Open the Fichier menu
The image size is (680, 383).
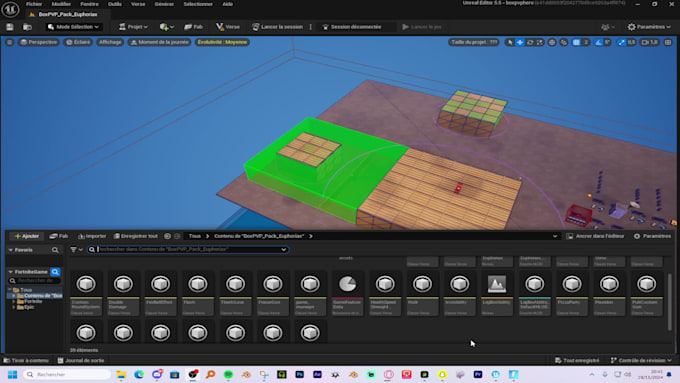coord(34,4)
